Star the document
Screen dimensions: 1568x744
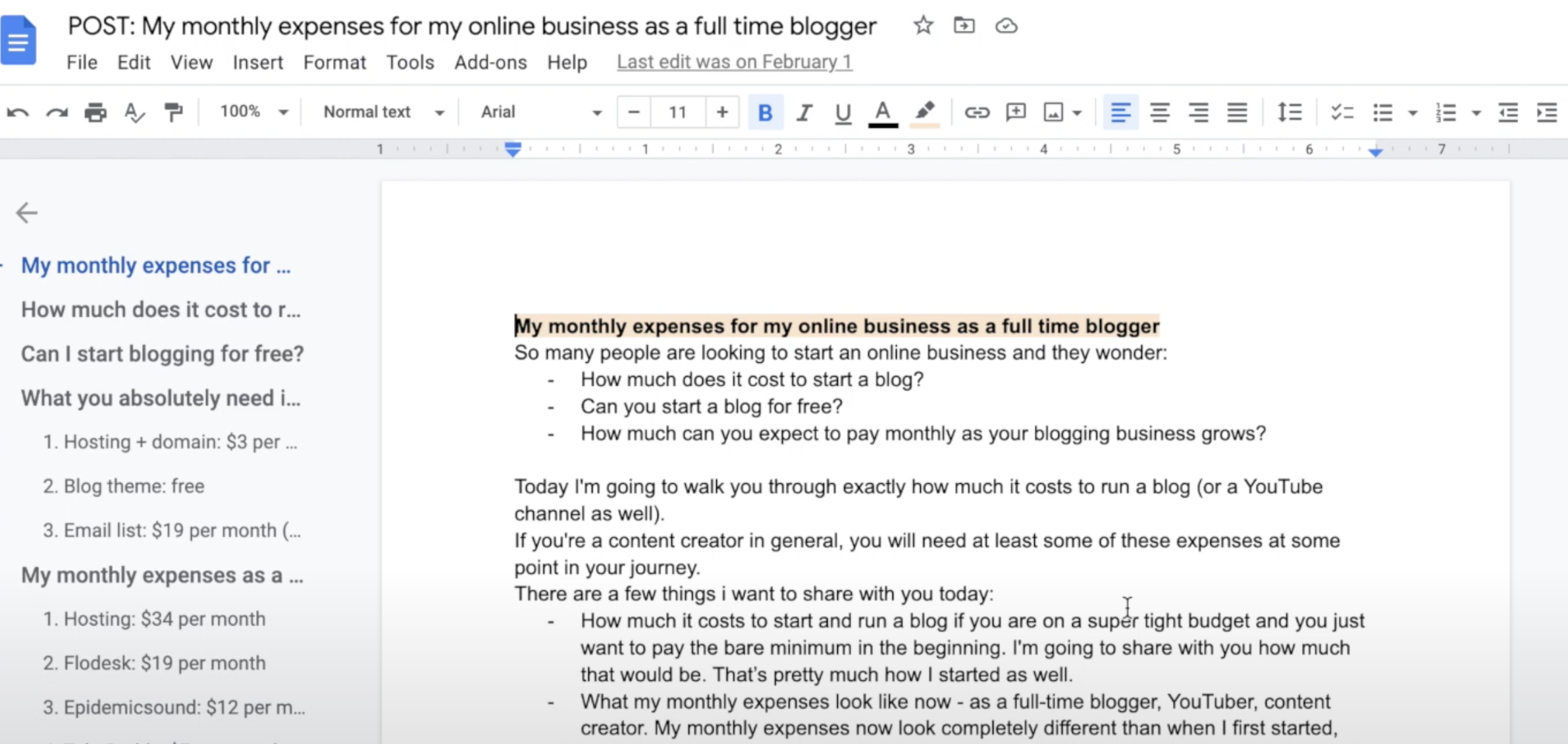coord(923,26)
